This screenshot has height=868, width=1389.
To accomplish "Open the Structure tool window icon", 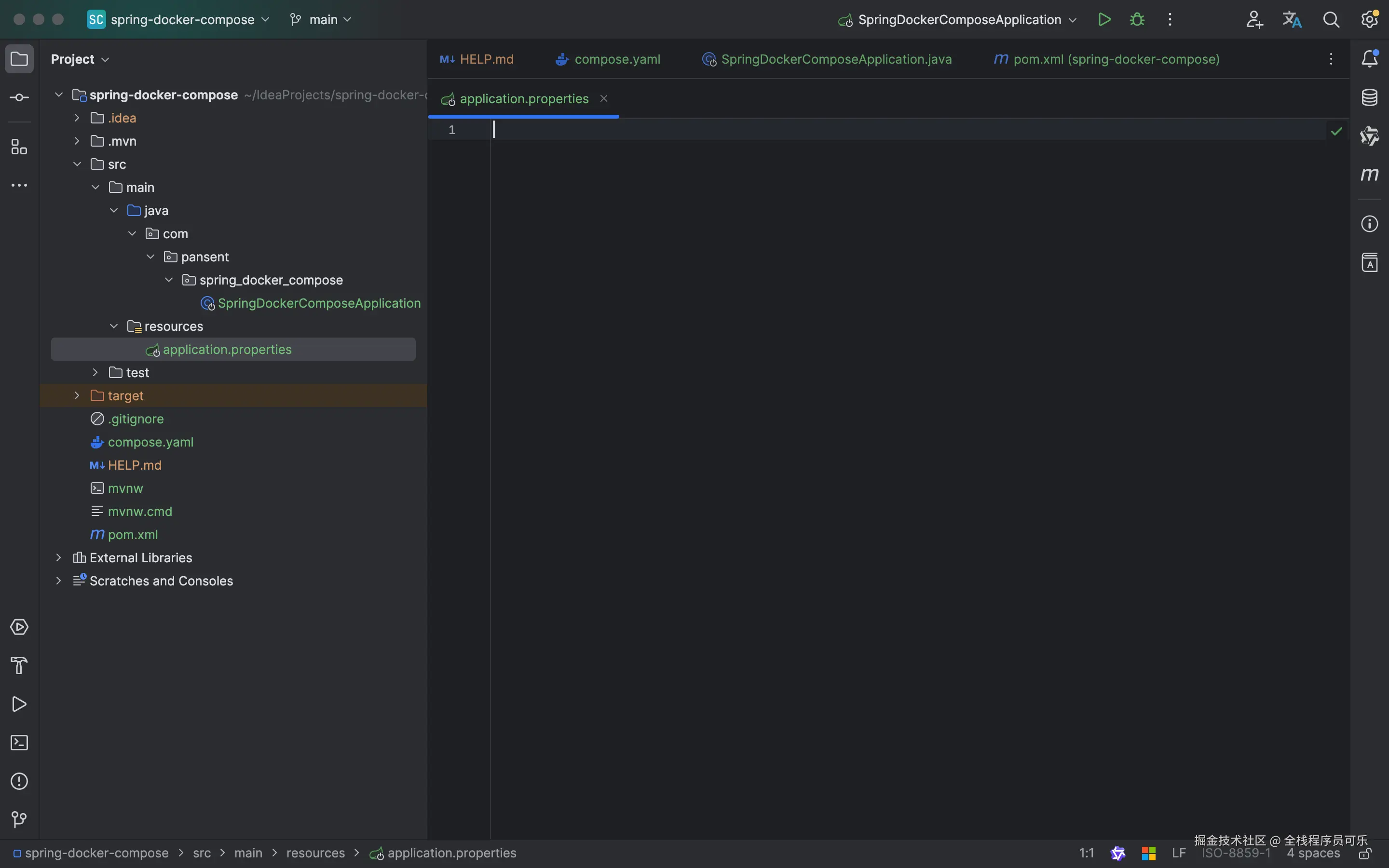I will pyautogui.click(x=19, y=147).
